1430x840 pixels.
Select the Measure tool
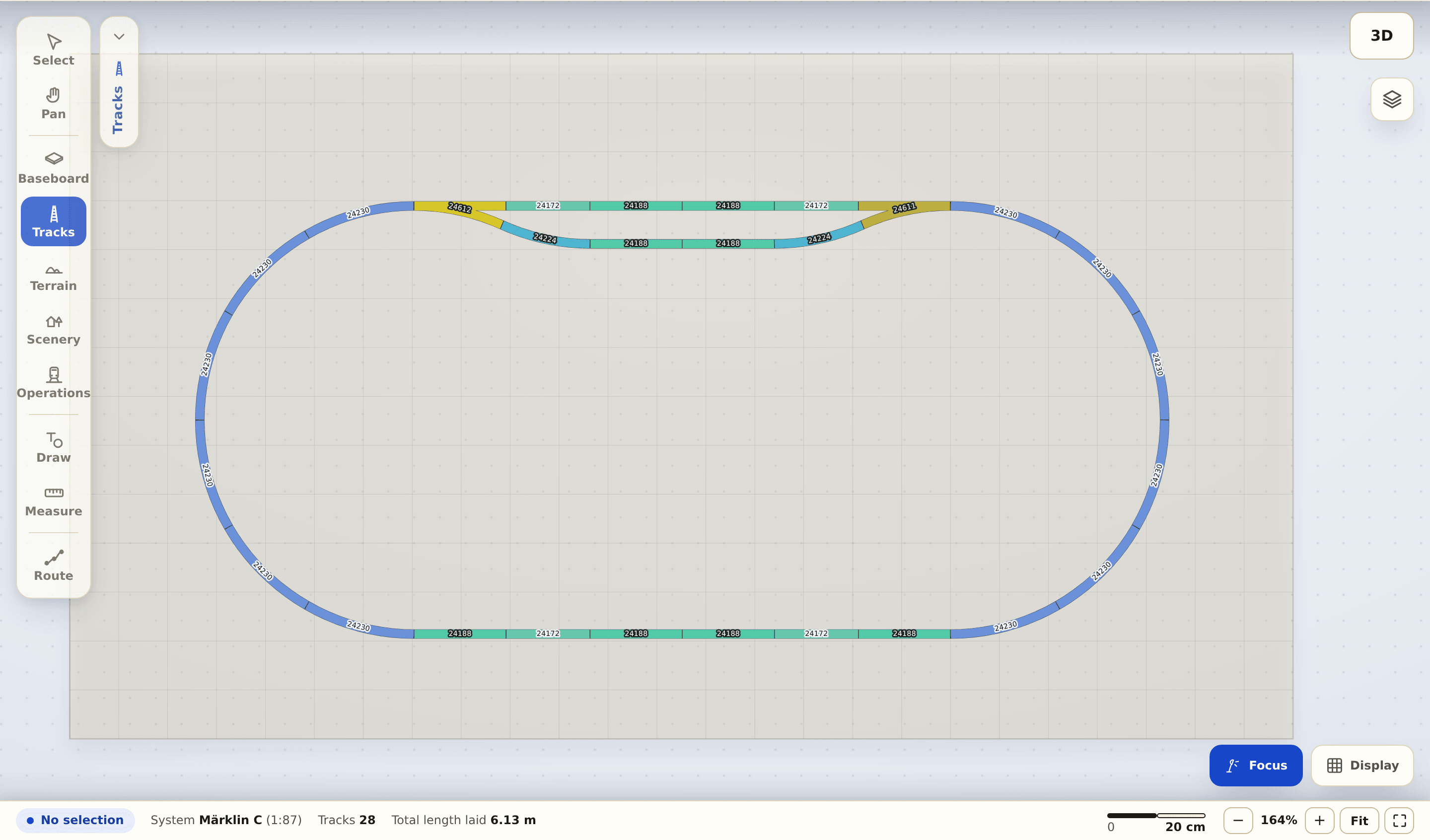53,500
